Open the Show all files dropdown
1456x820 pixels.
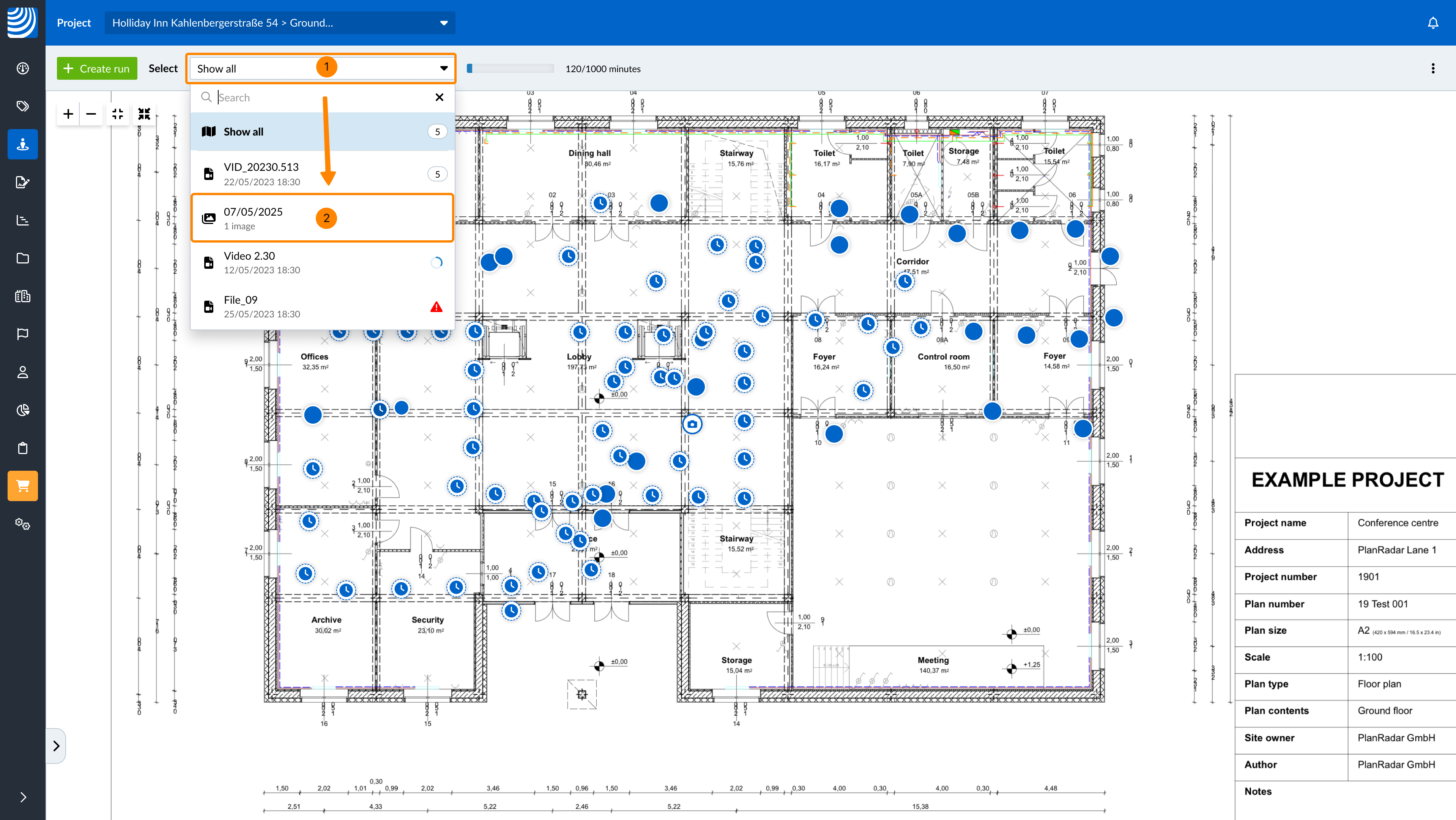tap(321, 68)
